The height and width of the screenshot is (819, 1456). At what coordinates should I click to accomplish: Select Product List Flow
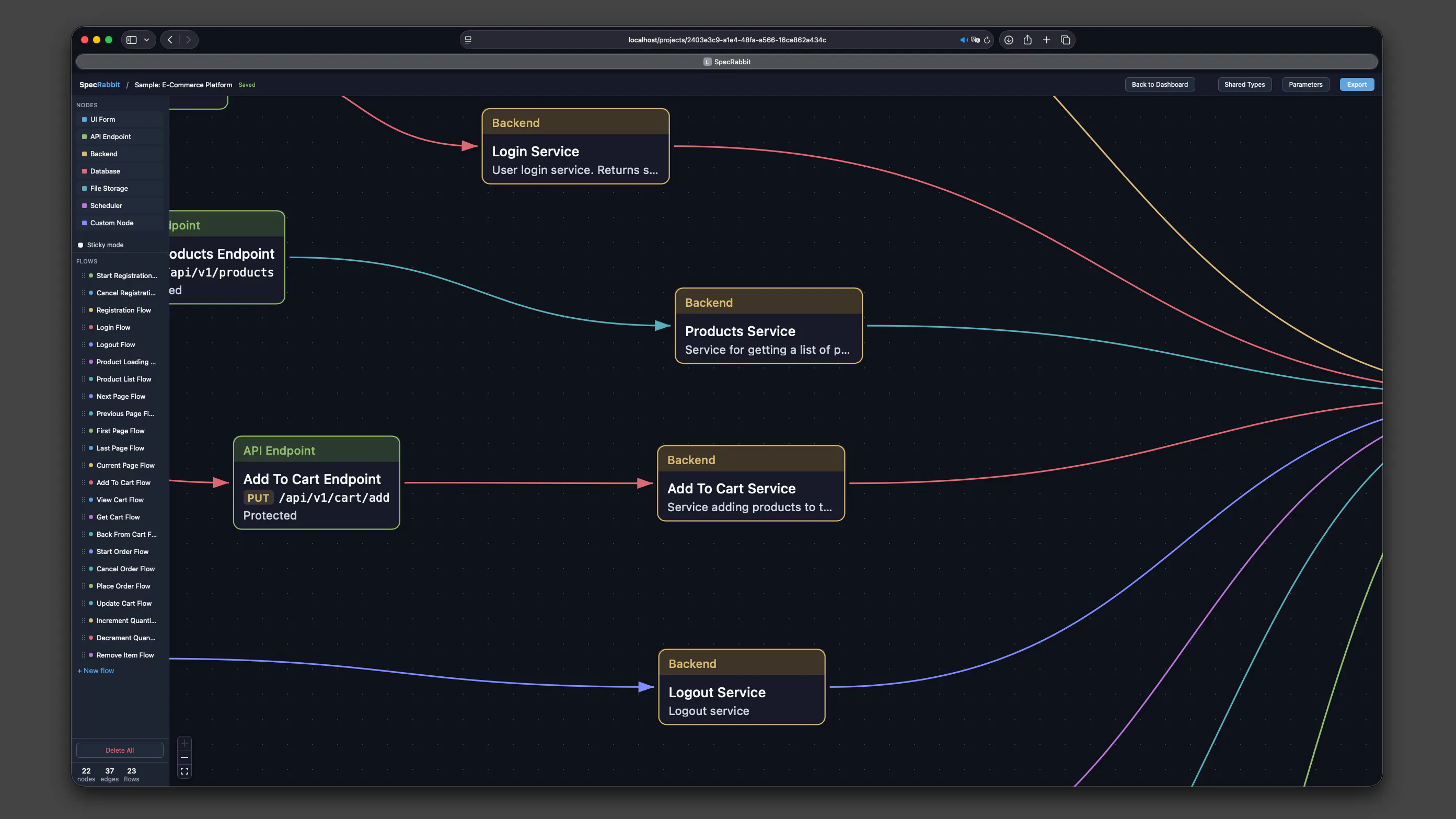click(120, 379)
